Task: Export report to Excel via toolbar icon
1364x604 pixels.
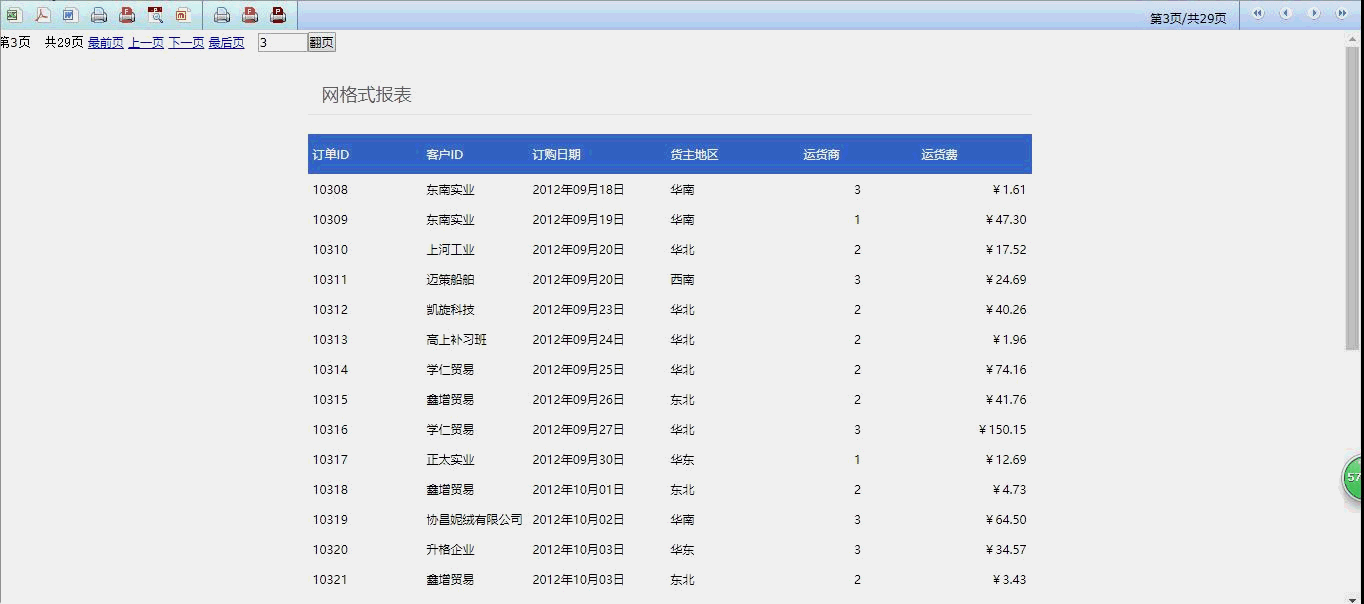Action: click(14, 15)
